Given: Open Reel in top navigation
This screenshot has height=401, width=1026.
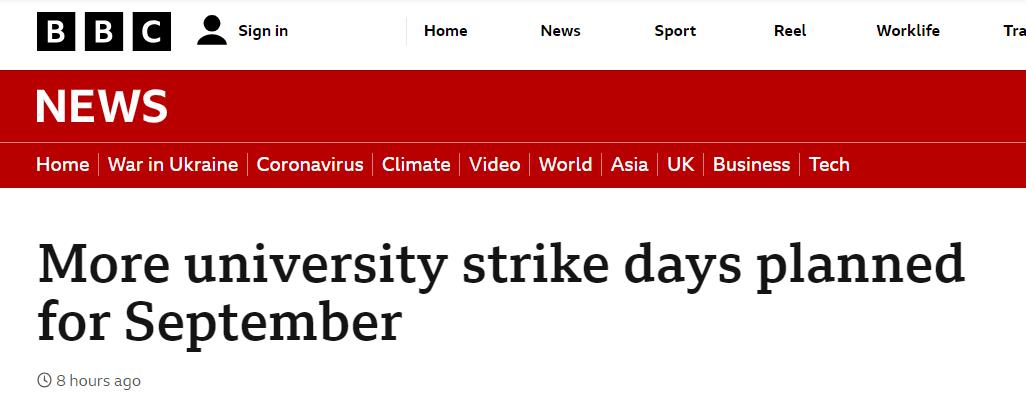Looking at the screenshot, I should [x=790, y=31].
